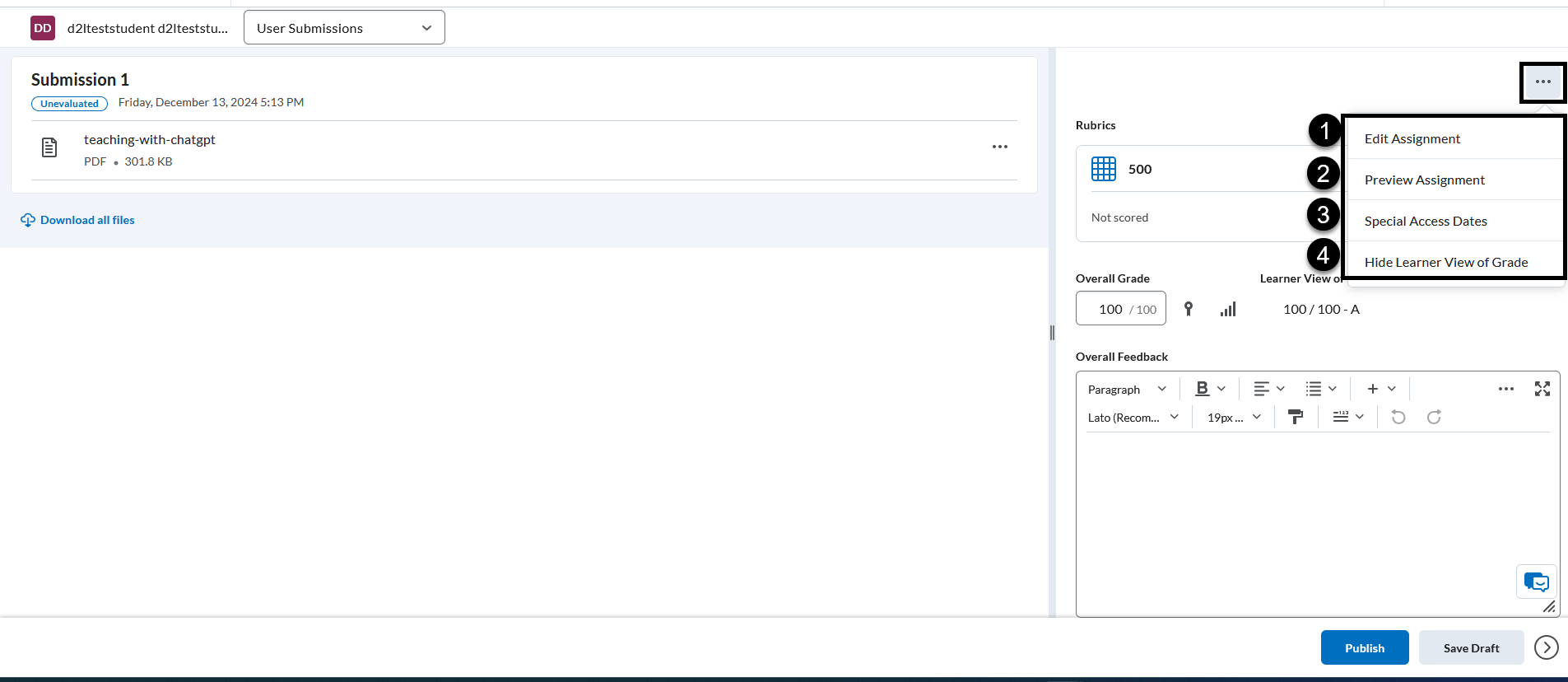Viewport: 1568px width, 682px height.
Task: Choose Special Access Dates menu entry
Action: tap(1425, 222)
